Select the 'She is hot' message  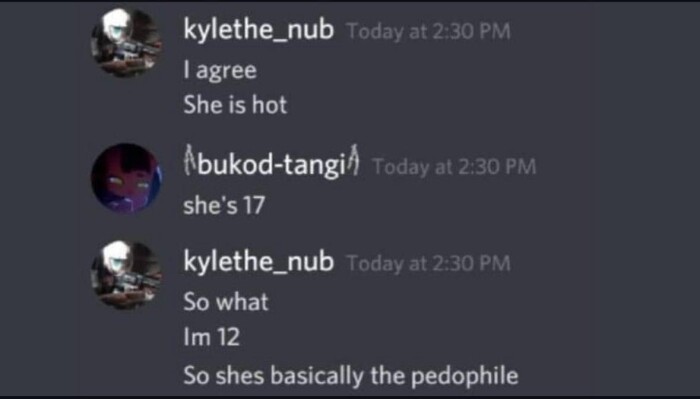tap(235, 105)
